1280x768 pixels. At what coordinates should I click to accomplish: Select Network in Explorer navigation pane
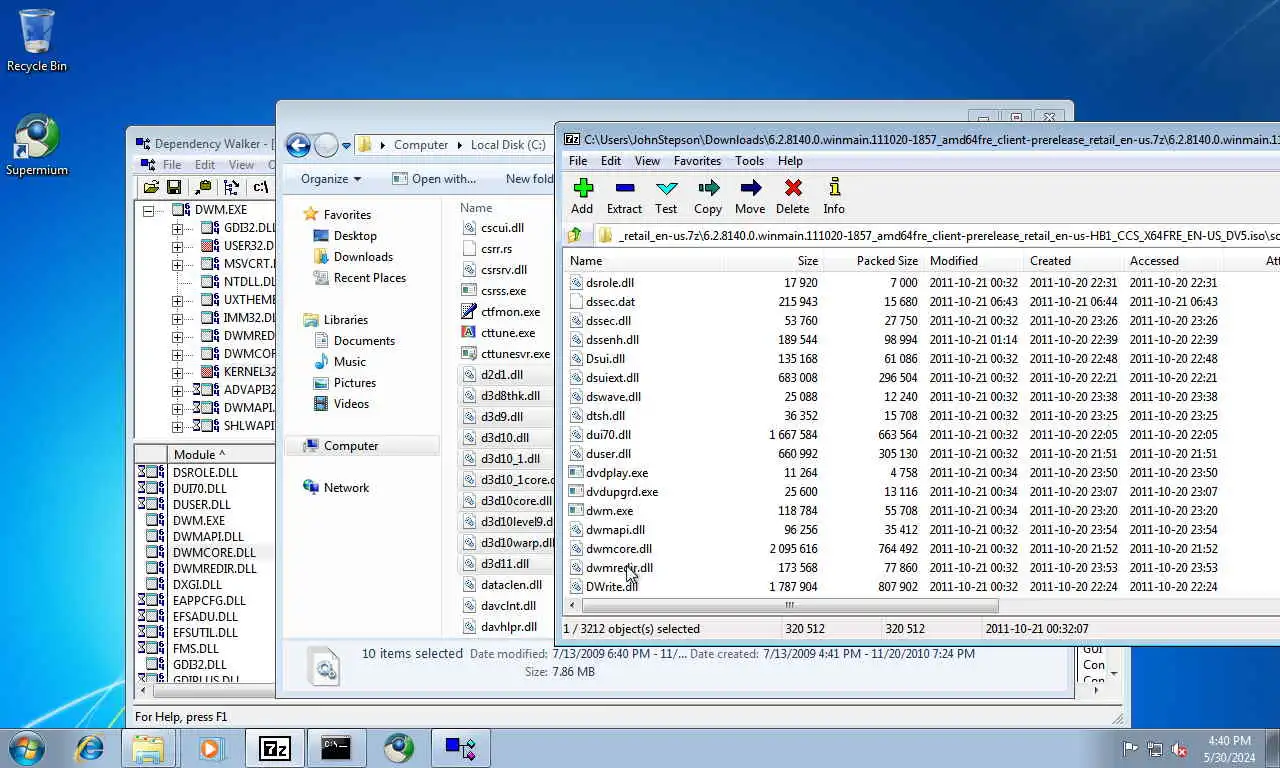[x=346, y=488]
